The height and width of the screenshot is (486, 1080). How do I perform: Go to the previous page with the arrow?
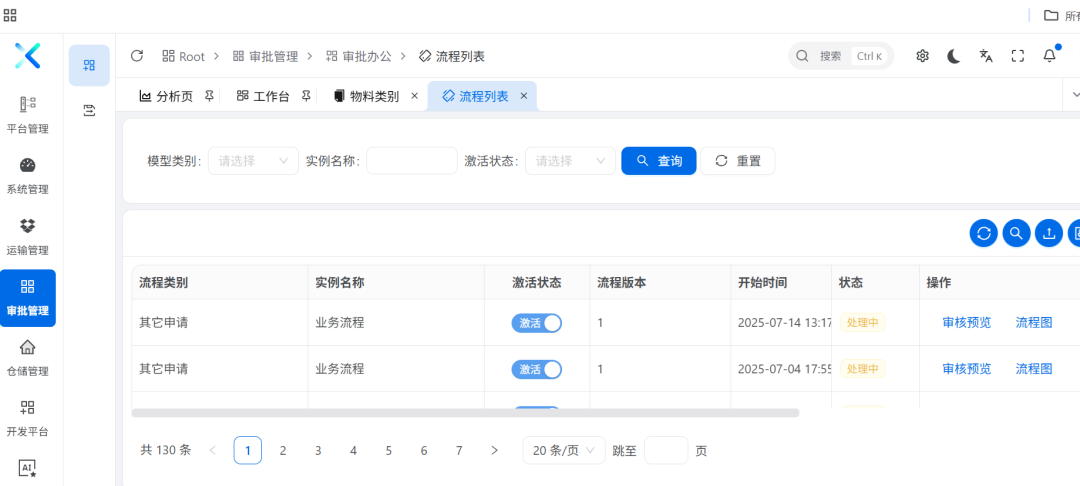(212, 451)
